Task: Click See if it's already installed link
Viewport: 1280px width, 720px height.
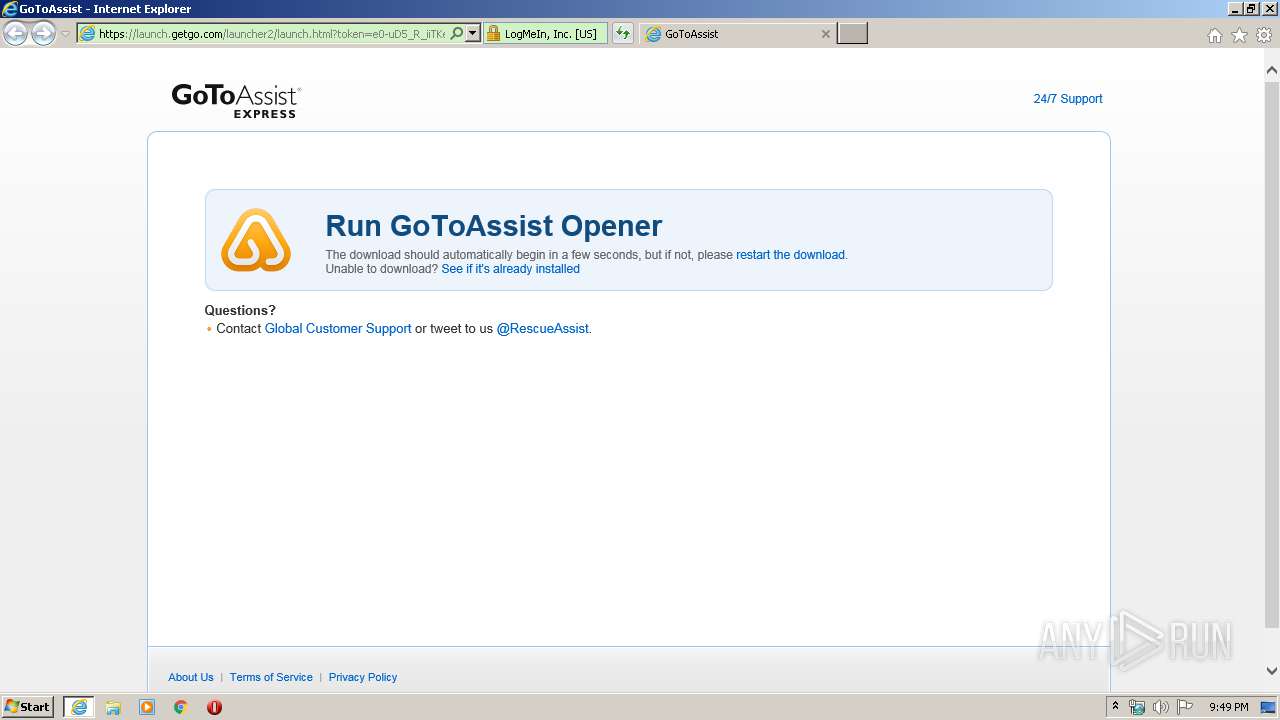Action: pyautogui.click(x=510, y=269)
